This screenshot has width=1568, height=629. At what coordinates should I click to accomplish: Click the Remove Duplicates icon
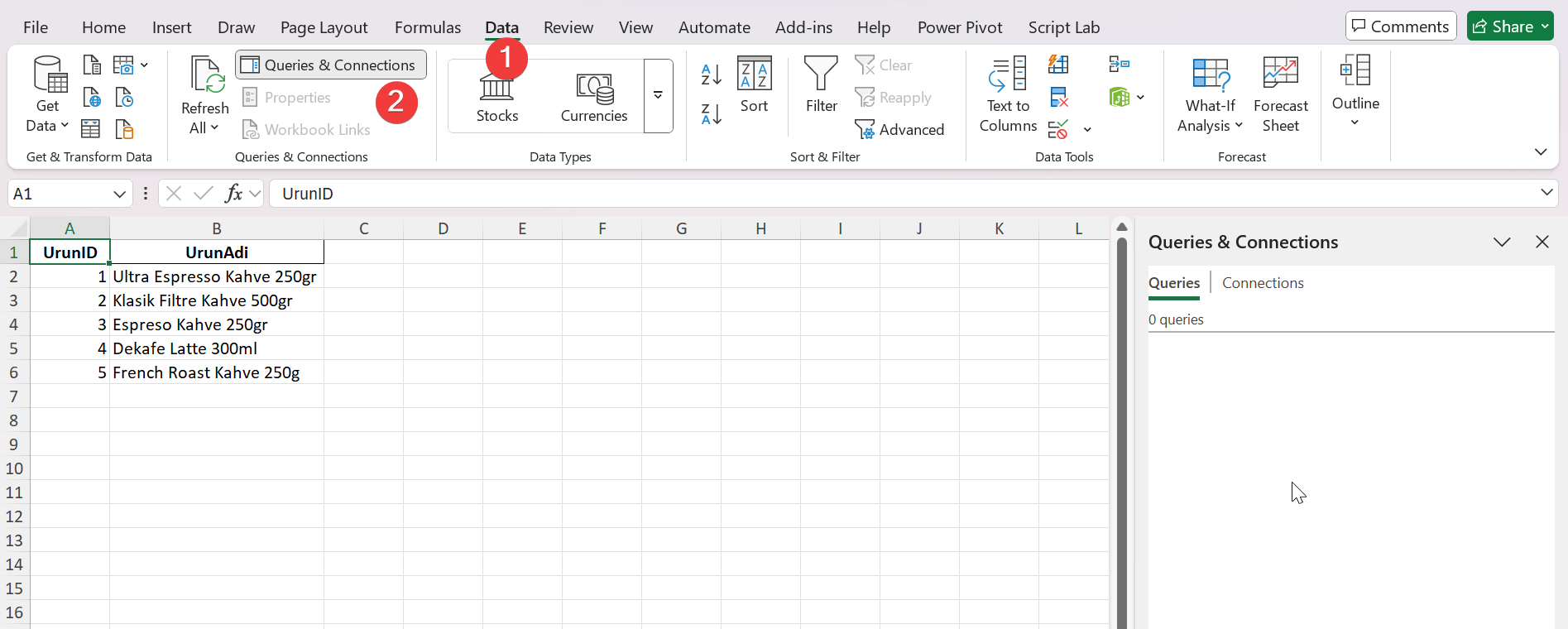click(1058, 98)
